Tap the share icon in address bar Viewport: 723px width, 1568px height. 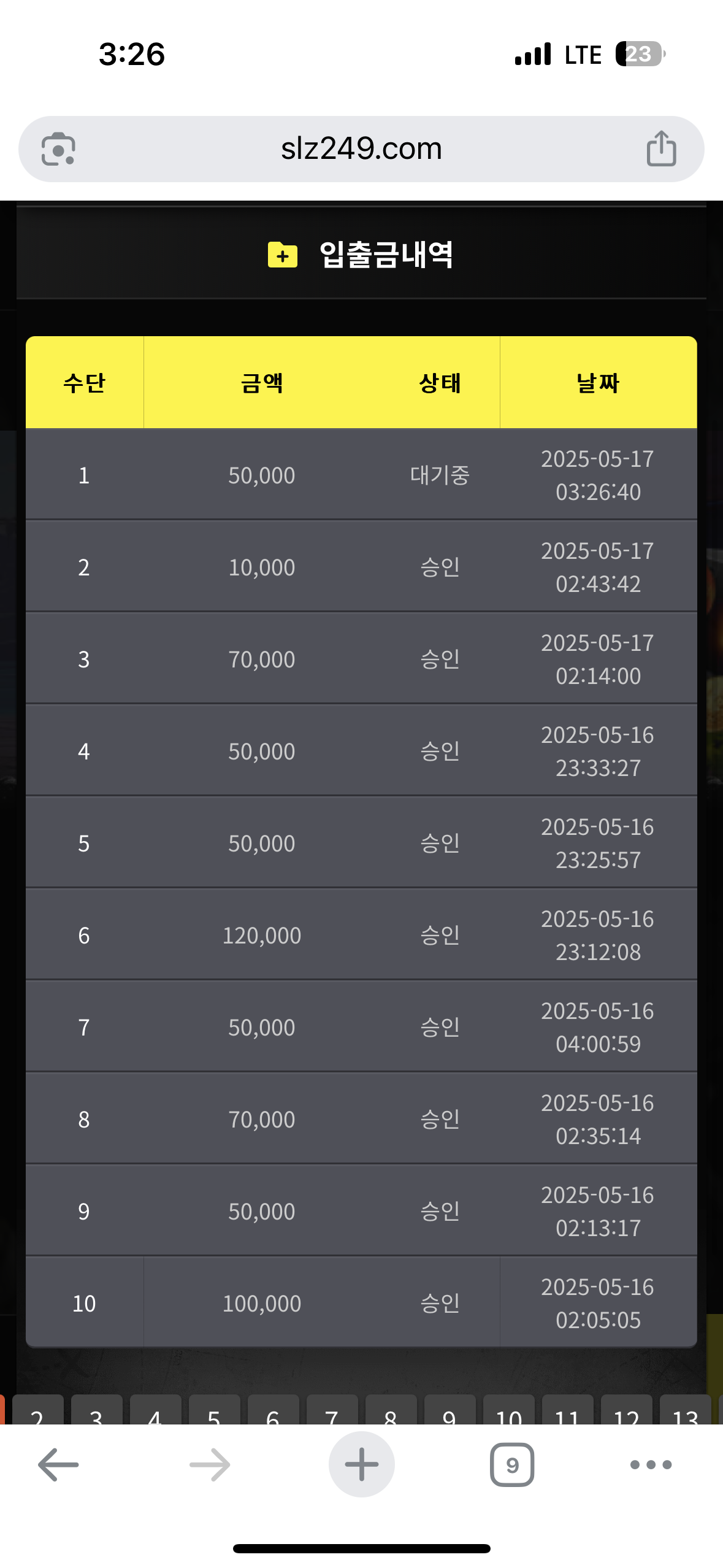(x=661, y=148)
